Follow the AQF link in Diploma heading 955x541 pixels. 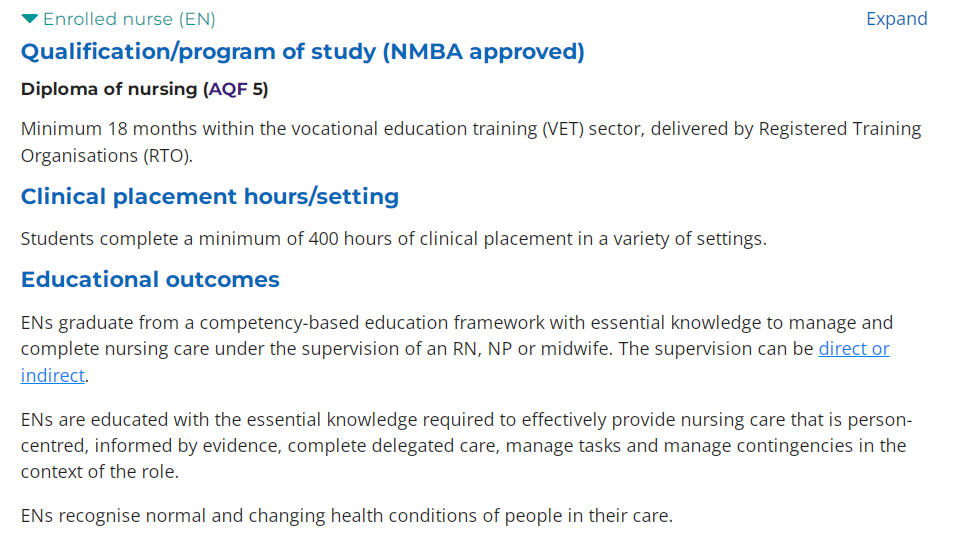[228, 89]
